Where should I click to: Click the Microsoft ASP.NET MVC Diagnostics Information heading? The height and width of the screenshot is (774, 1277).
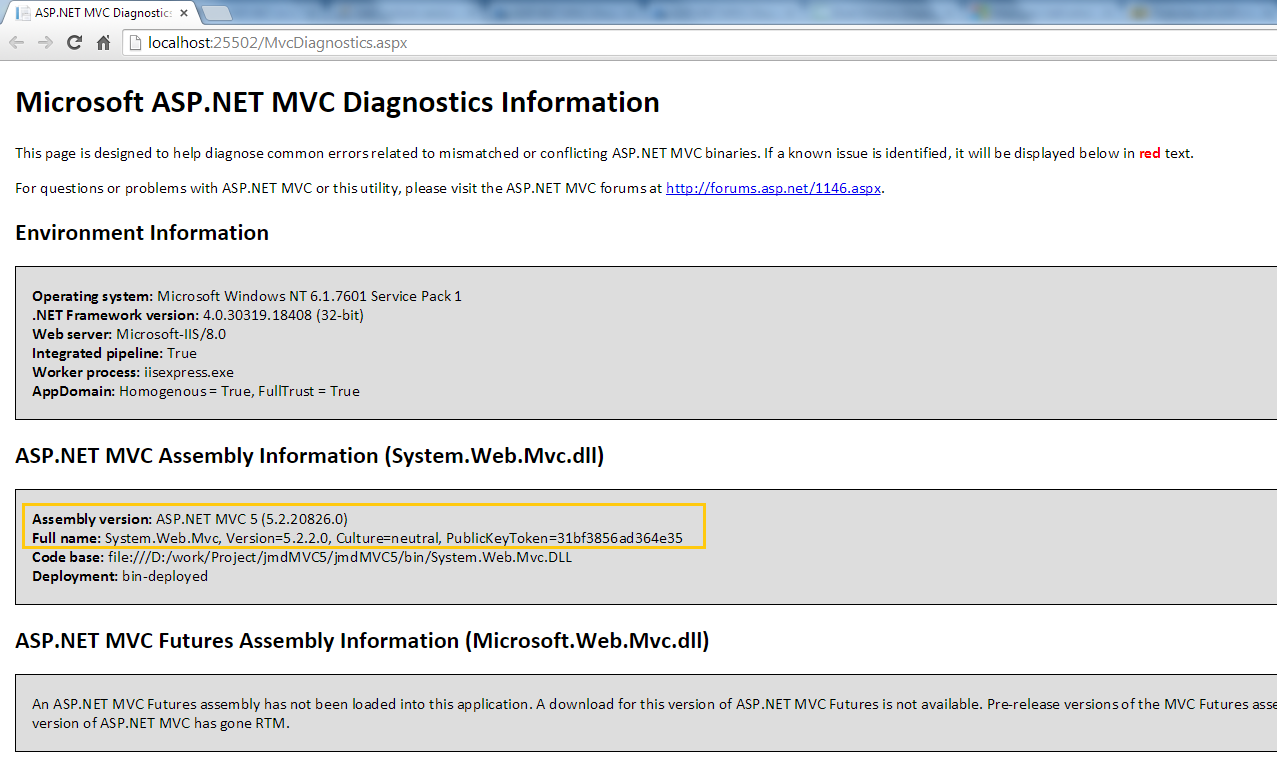point(337,102)
